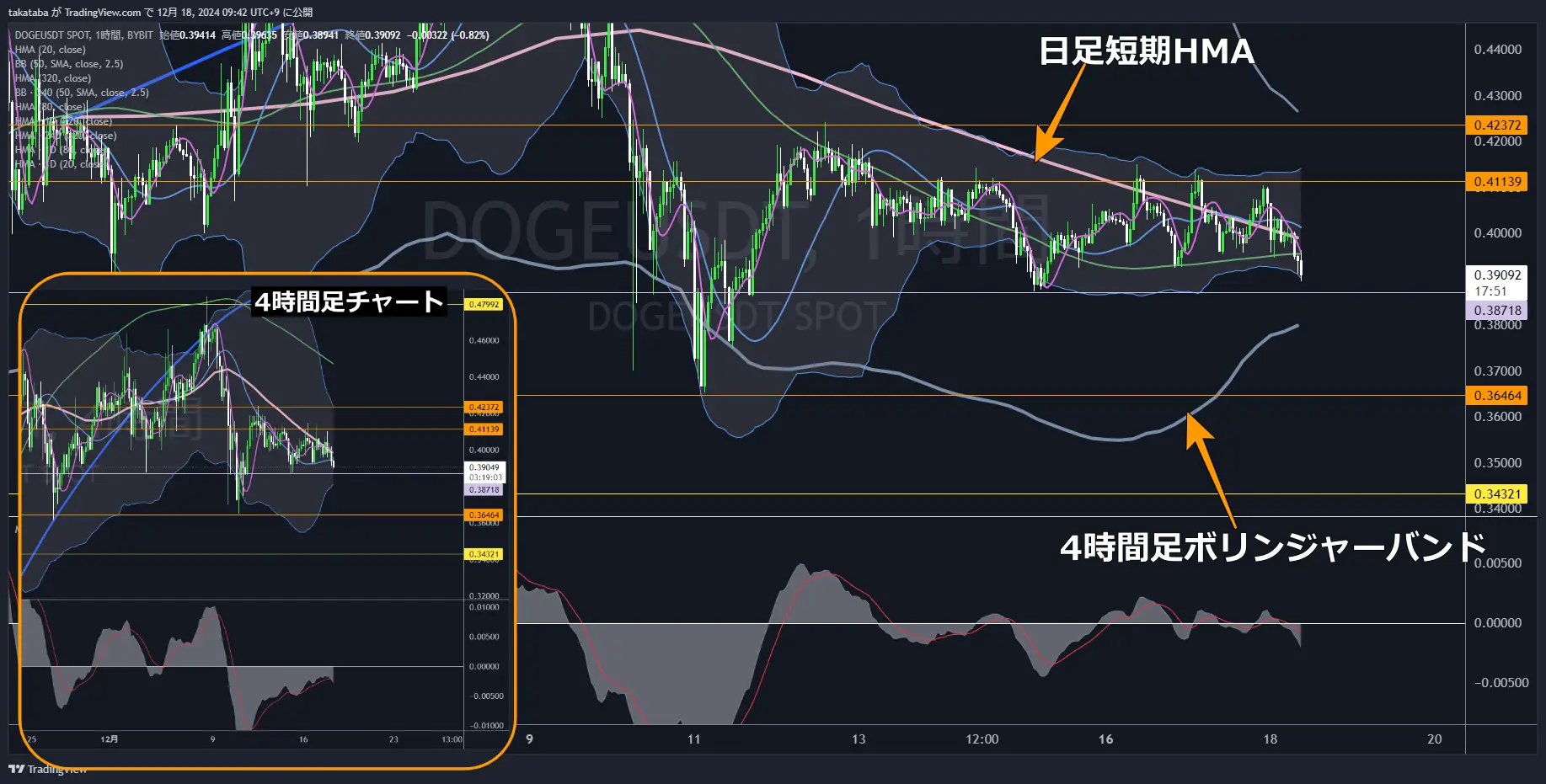Click the −0.00500 indicator axis value
Screen dimensions: 1546x784
(1501, 683)
